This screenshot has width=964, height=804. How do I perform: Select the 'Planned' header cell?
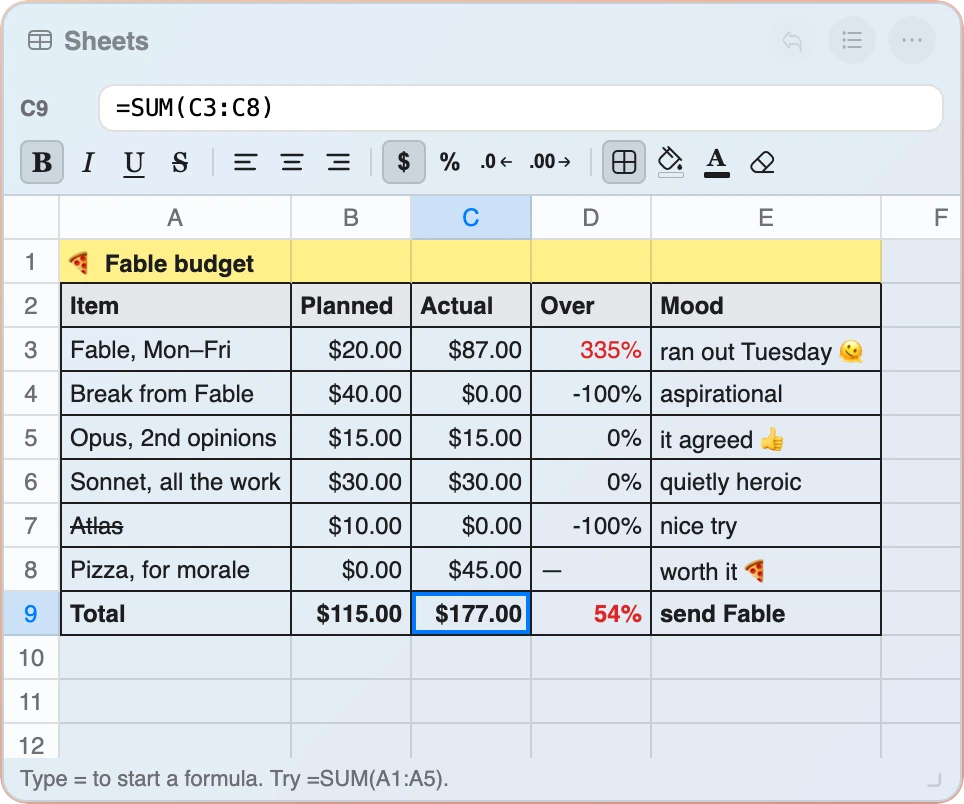coord(351,305)
